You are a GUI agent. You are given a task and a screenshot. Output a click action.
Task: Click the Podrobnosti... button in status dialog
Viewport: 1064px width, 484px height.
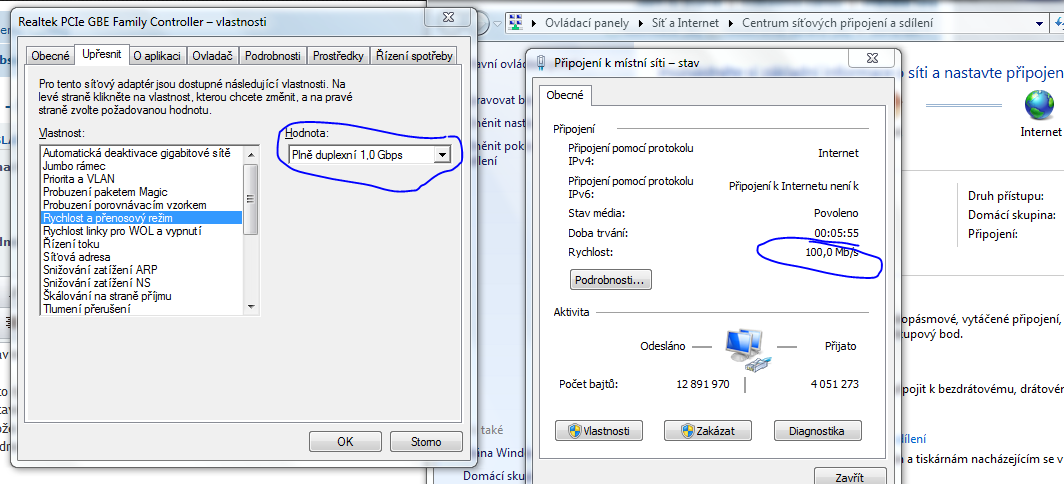pos(611,280)
